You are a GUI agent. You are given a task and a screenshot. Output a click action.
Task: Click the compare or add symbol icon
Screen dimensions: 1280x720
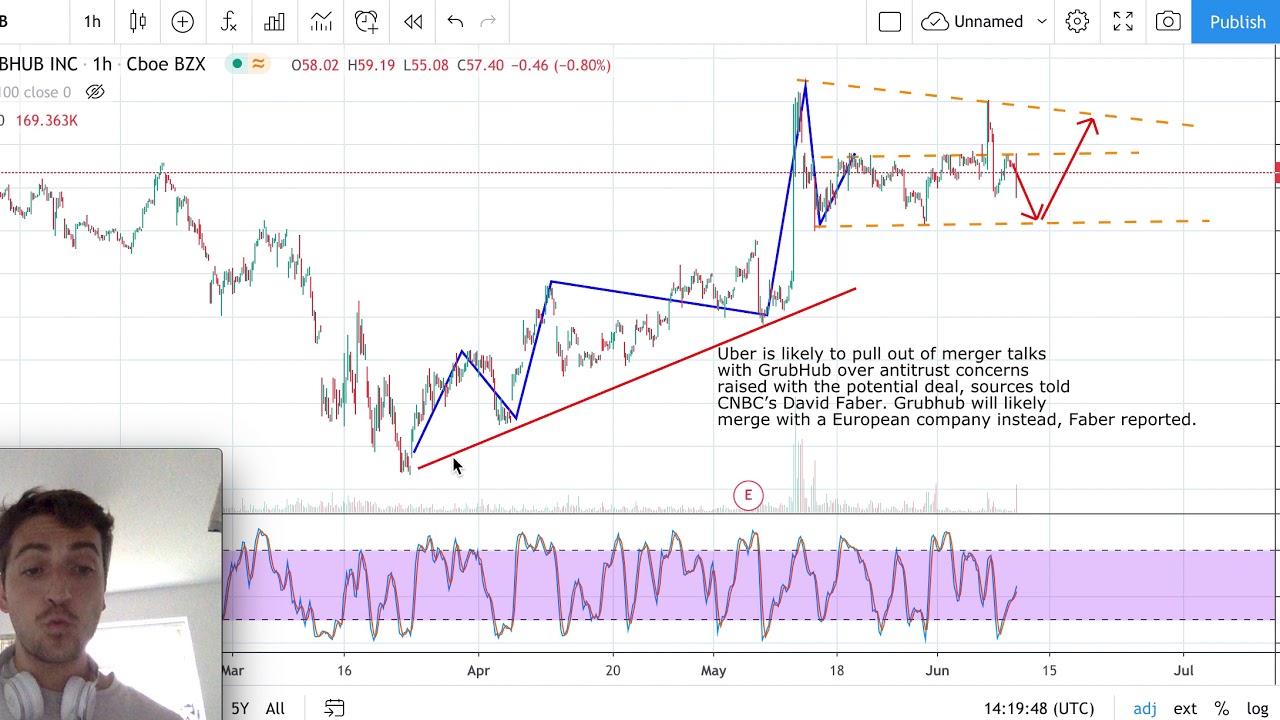point(183,21)
